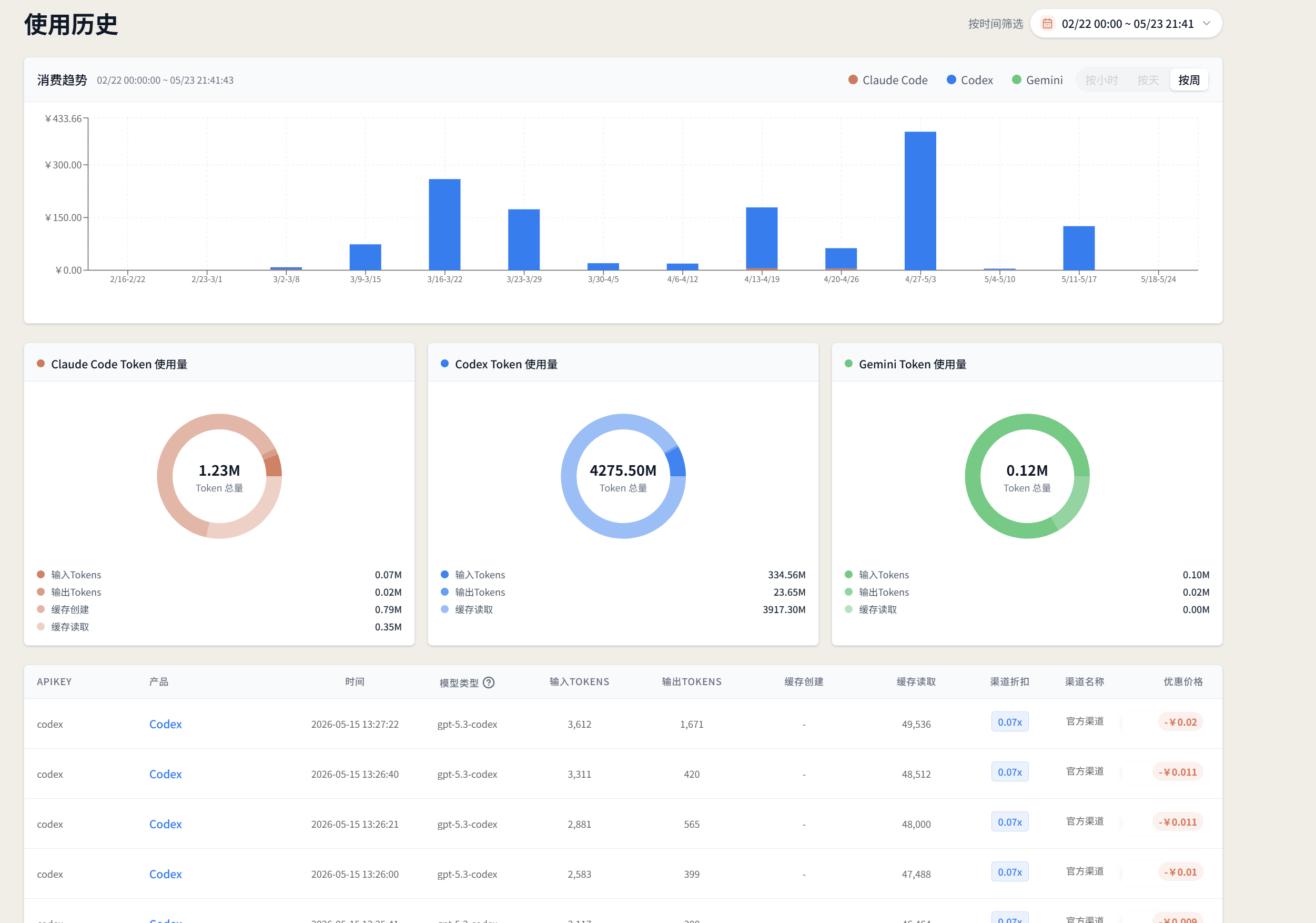
Task: Click the 4/27-5/3 bar in trend chart
Action: pyautogui.click(x=920, y=200)
